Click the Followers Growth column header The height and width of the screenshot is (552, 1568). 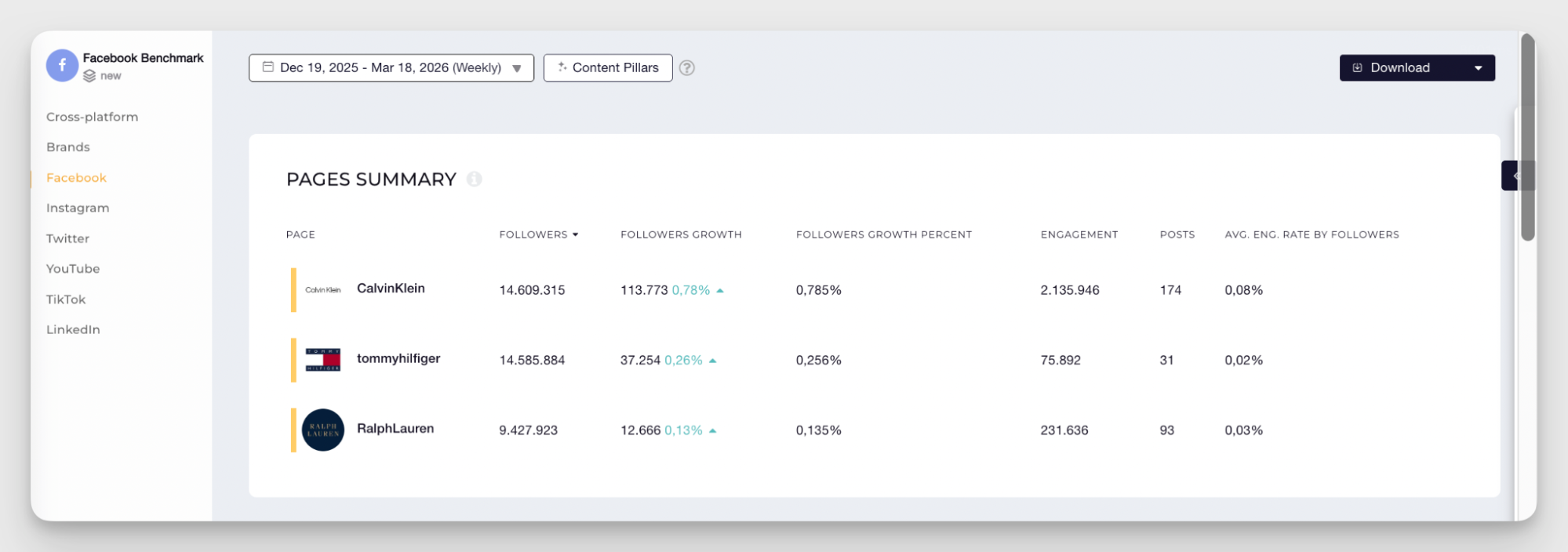(681, 234)
